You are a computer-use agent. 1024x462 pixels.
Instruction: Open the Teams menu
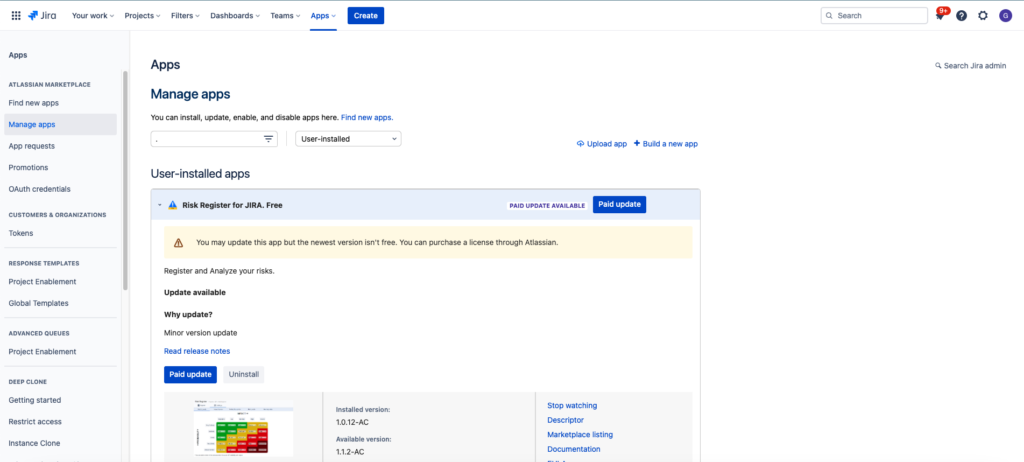(286, 16)
